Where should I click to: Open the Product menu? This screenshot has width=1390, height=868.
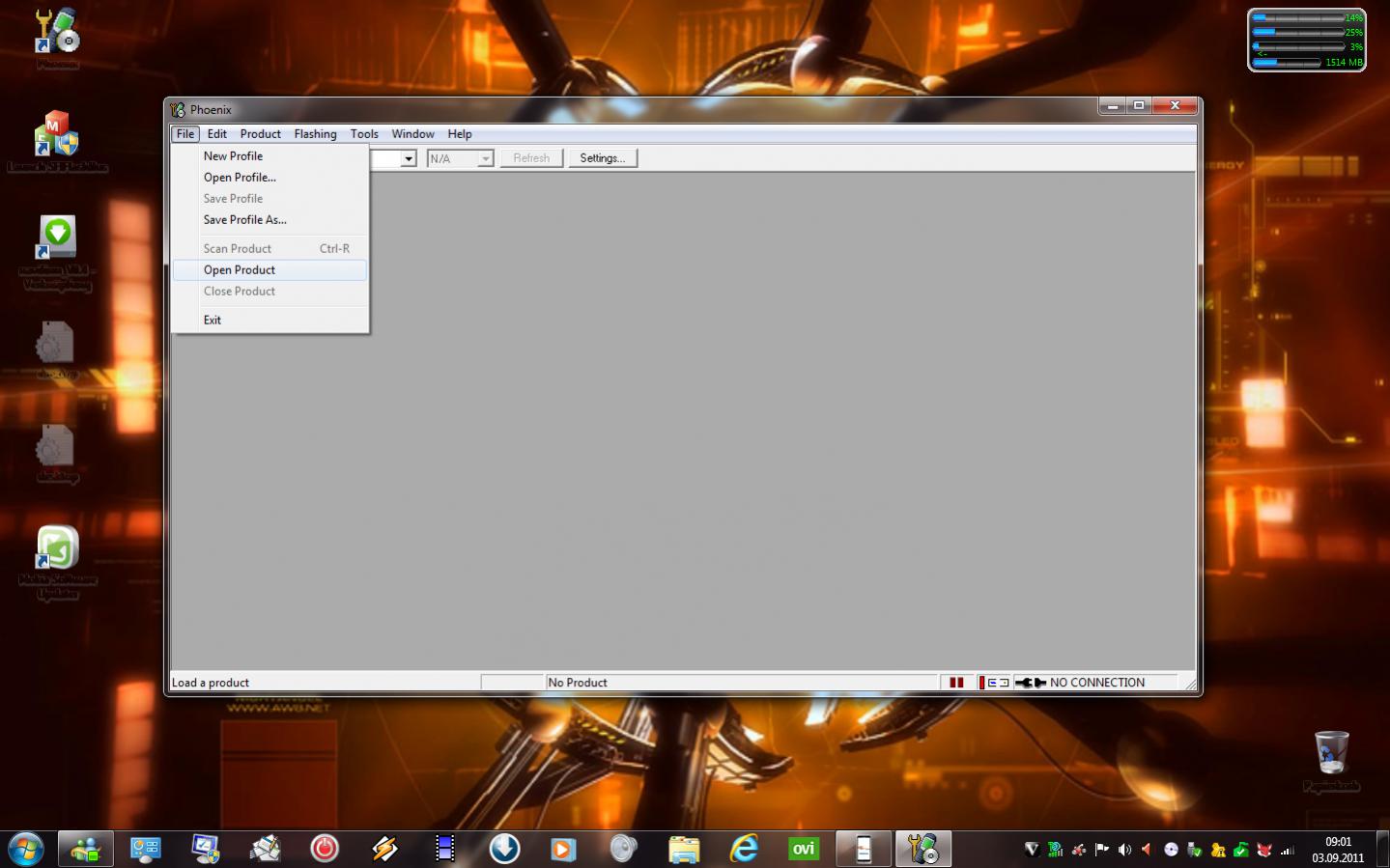(x=261, y=134)
